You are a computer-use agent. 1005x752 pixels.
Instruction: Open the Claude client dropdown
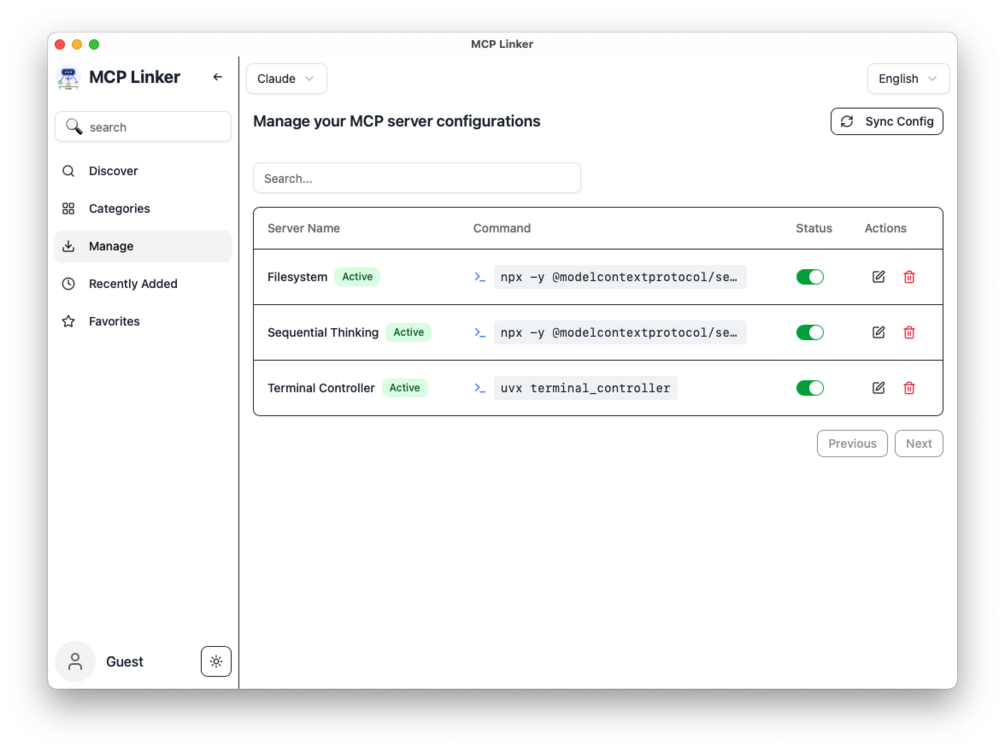pyautogui.click(x=286, y=78)
